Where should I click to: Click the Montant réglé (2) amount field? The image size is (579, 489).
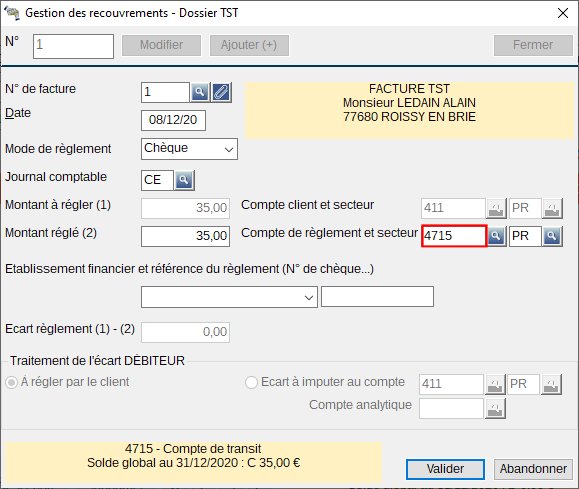coord(185,236)
